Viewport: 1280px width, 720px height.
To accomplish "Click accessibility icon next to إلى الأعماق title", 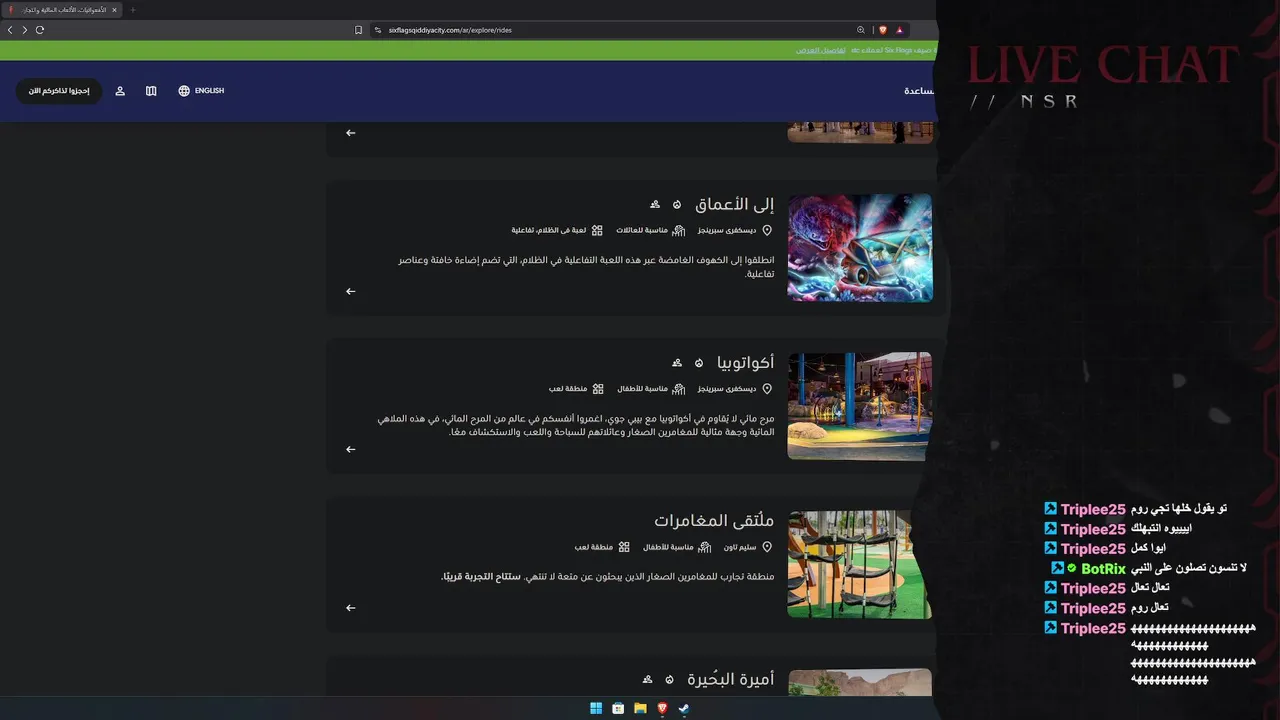I will point(655,204).
